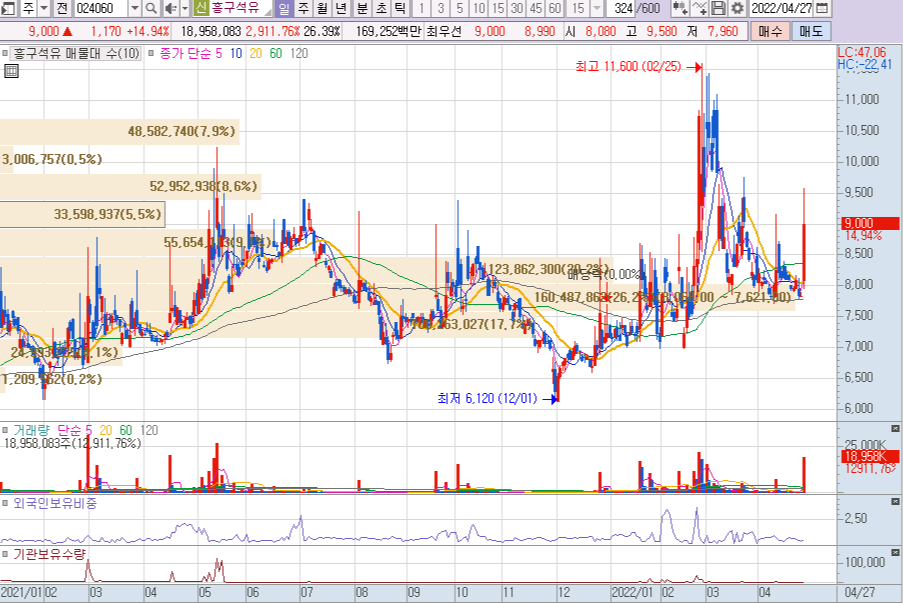Click the 매수 buy button
The image size is (903, 603).
769,31
